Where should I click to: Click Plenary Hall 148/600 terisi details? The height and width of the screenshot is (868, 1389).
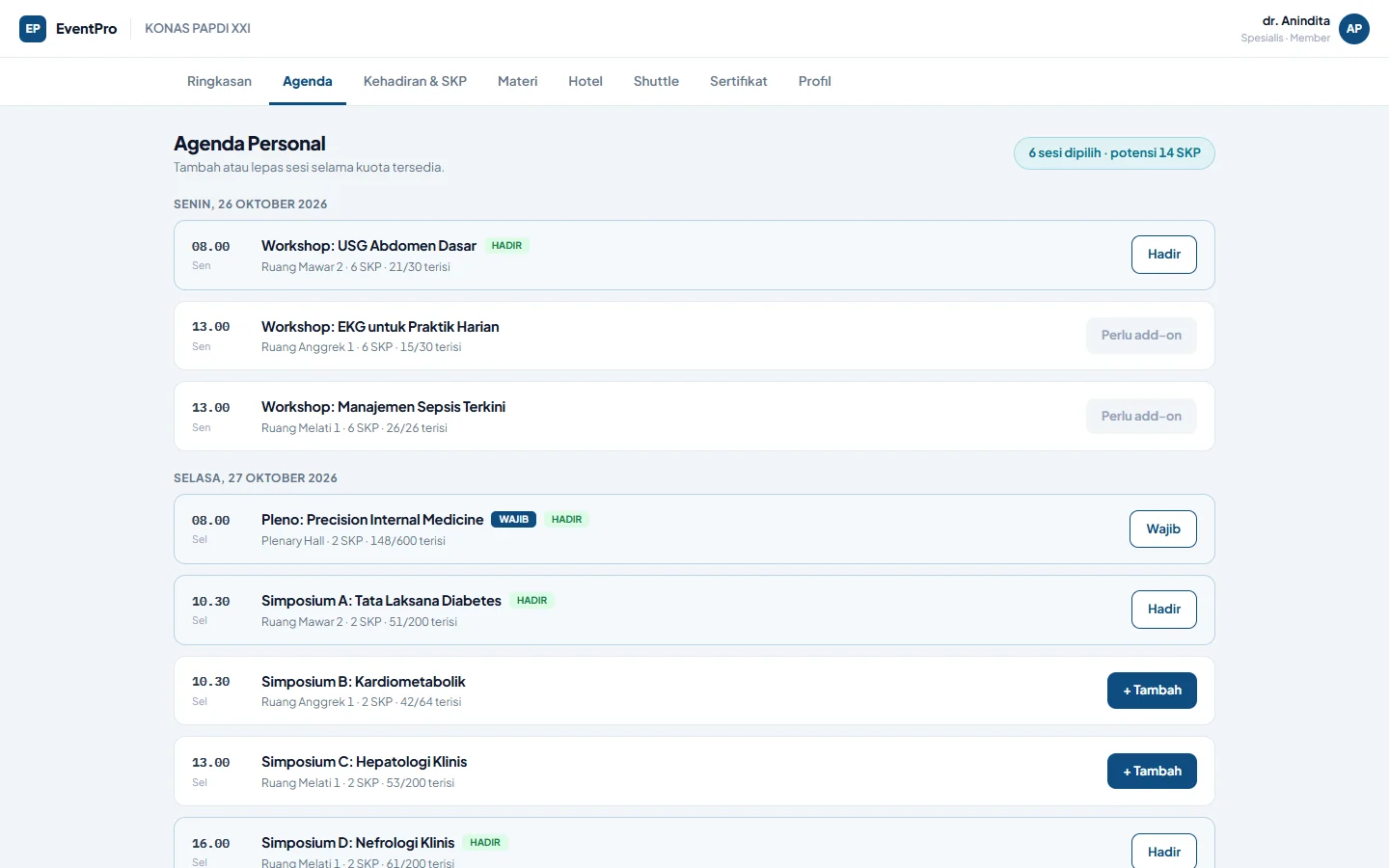tap(353, 541)
